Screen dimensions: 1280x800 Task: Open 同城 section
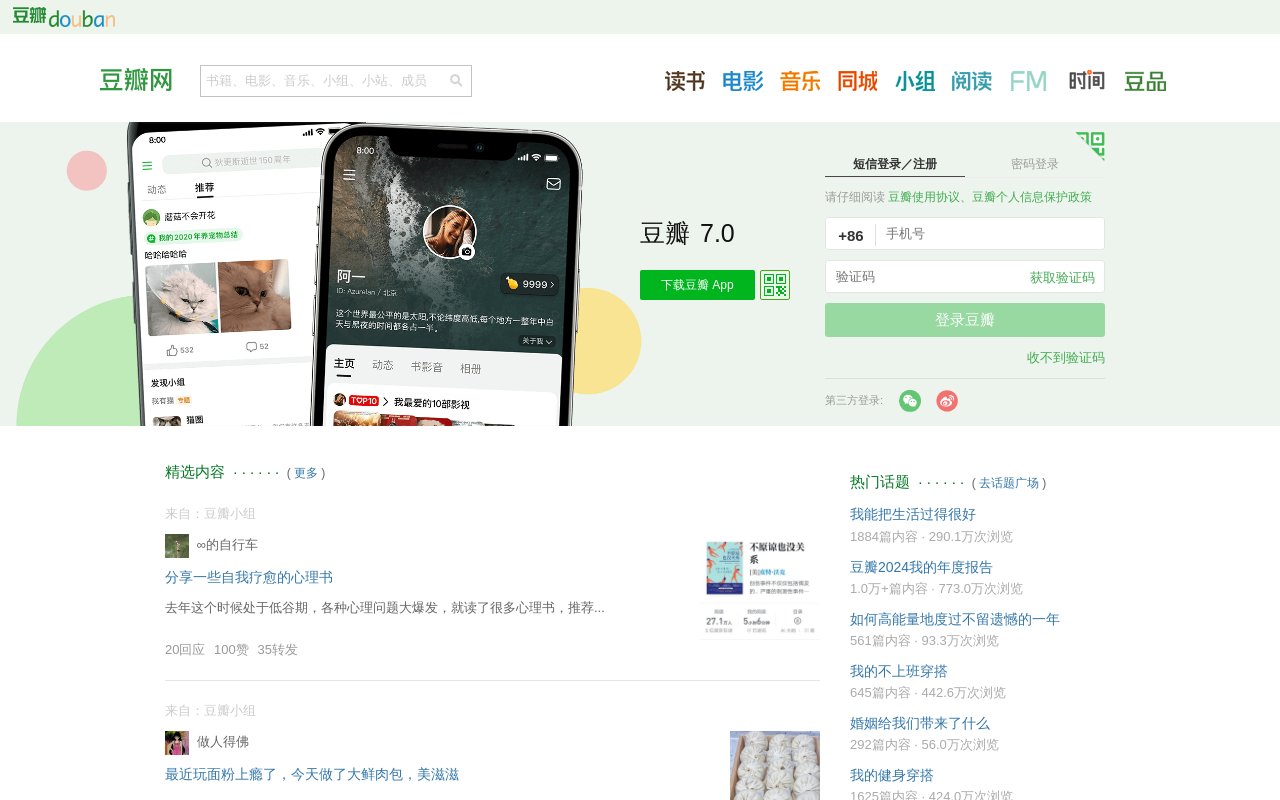858,82
